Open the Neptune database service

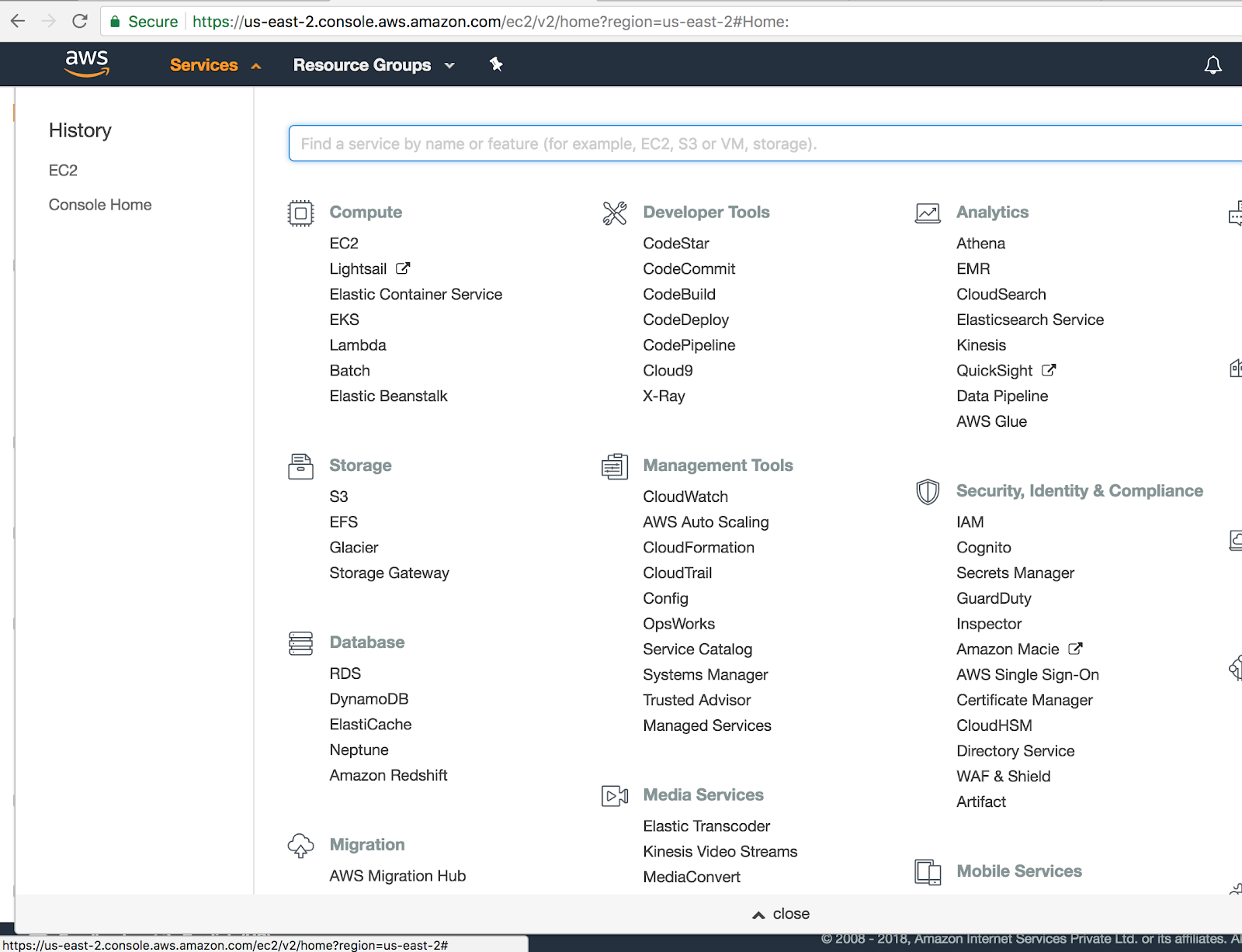[359, 750]
